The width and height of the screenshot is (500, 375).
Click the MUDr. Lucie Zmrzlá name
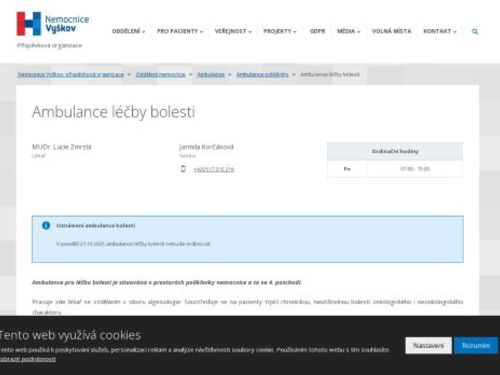click(62, 147)
